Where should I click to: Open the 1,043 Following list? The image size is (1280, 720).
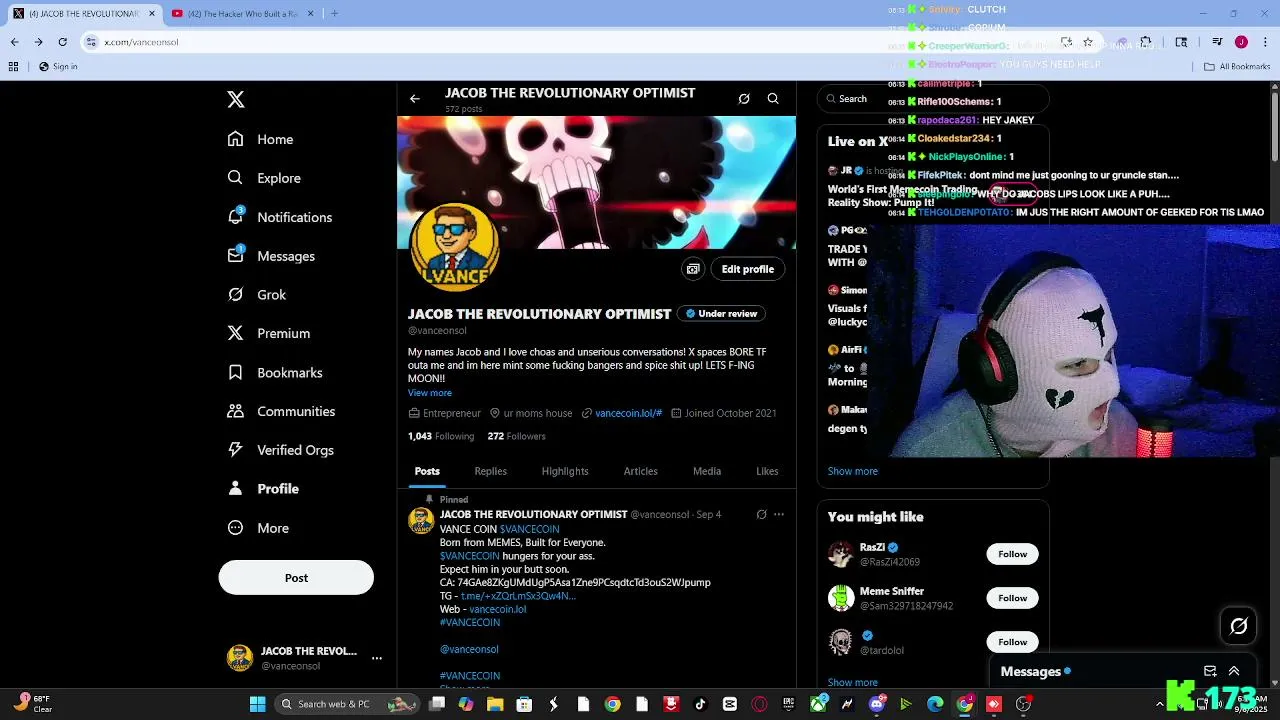pos(441,436)
